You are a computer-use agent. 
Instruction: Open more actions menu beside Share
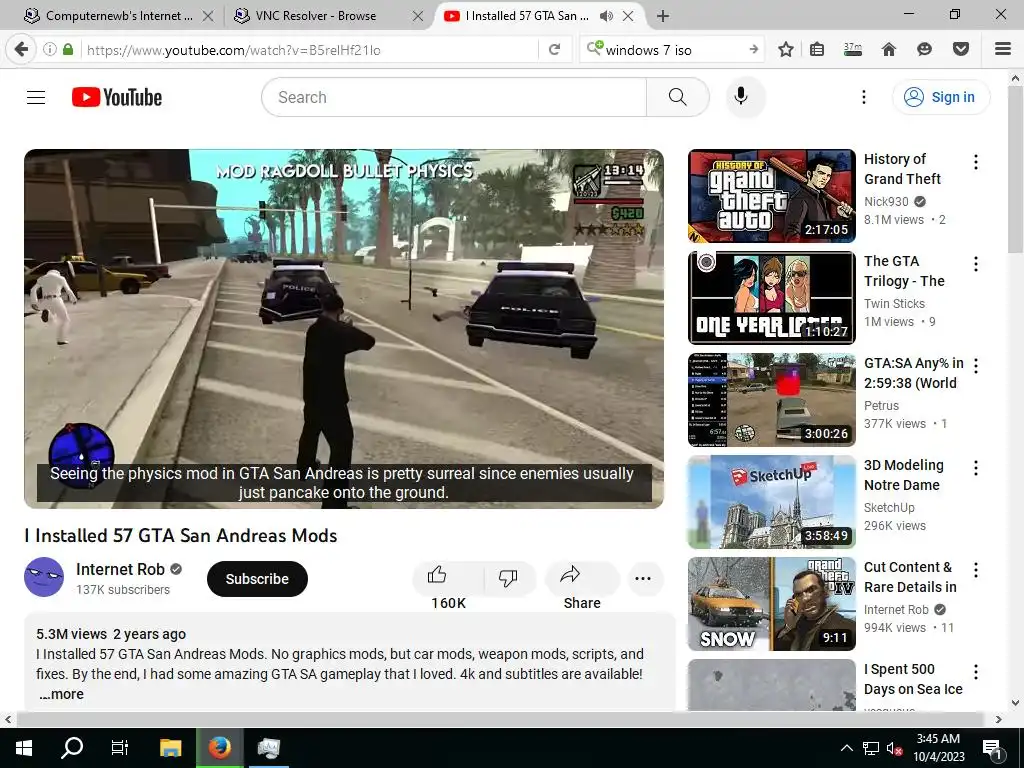[x=643, y=578]
